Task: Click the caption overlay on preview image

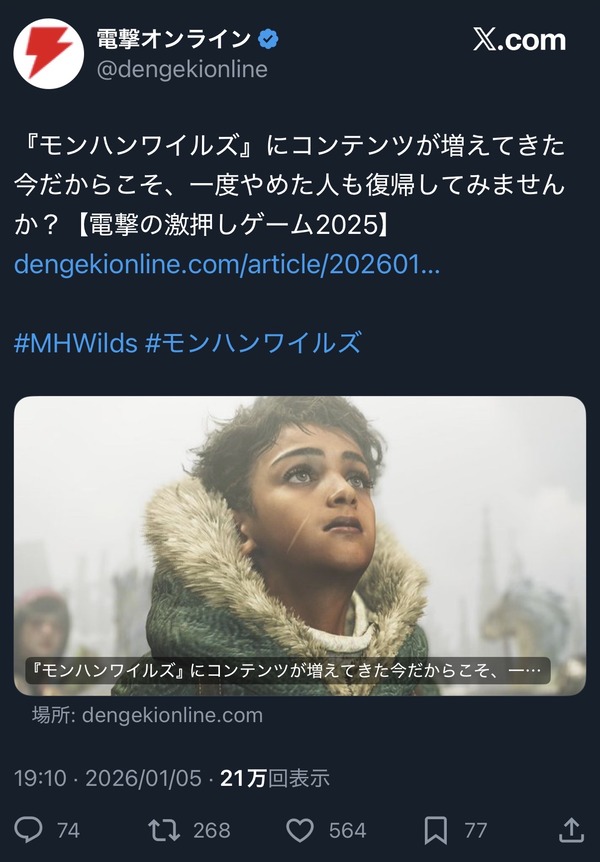Action: [x=288, y=670]
